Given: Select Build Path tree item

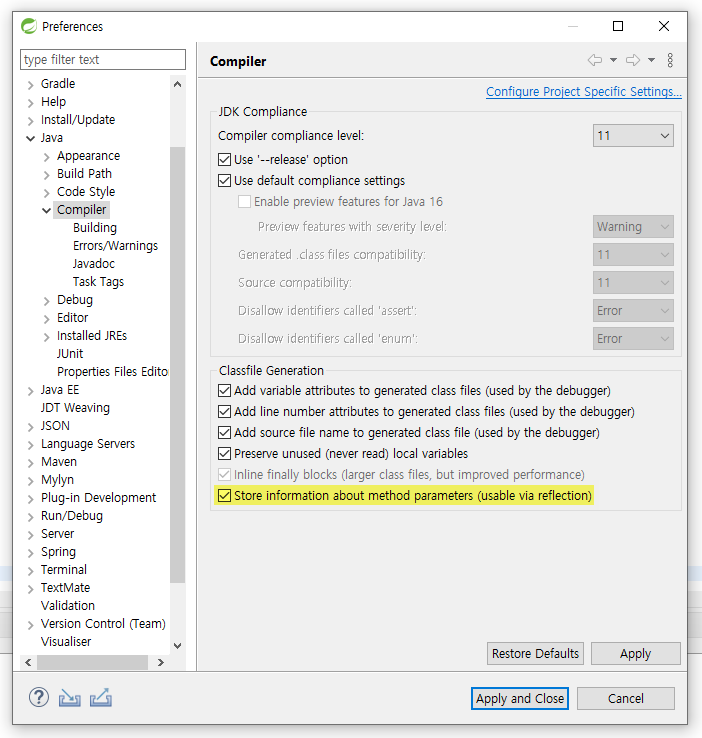Looking at the screenshot, I should [84, 174].
